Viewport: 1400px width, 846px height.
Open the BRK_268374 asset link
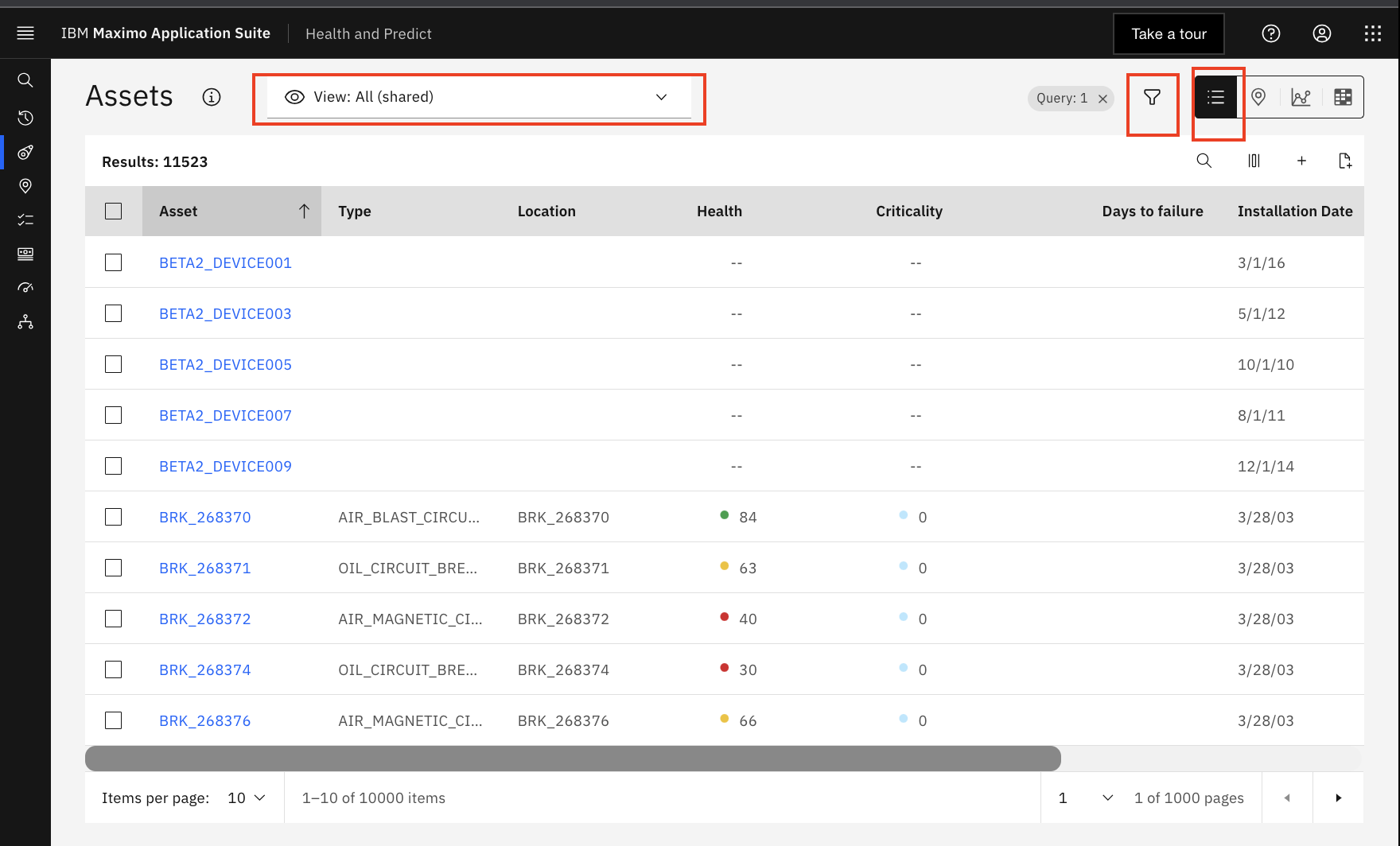pos(205,669)
